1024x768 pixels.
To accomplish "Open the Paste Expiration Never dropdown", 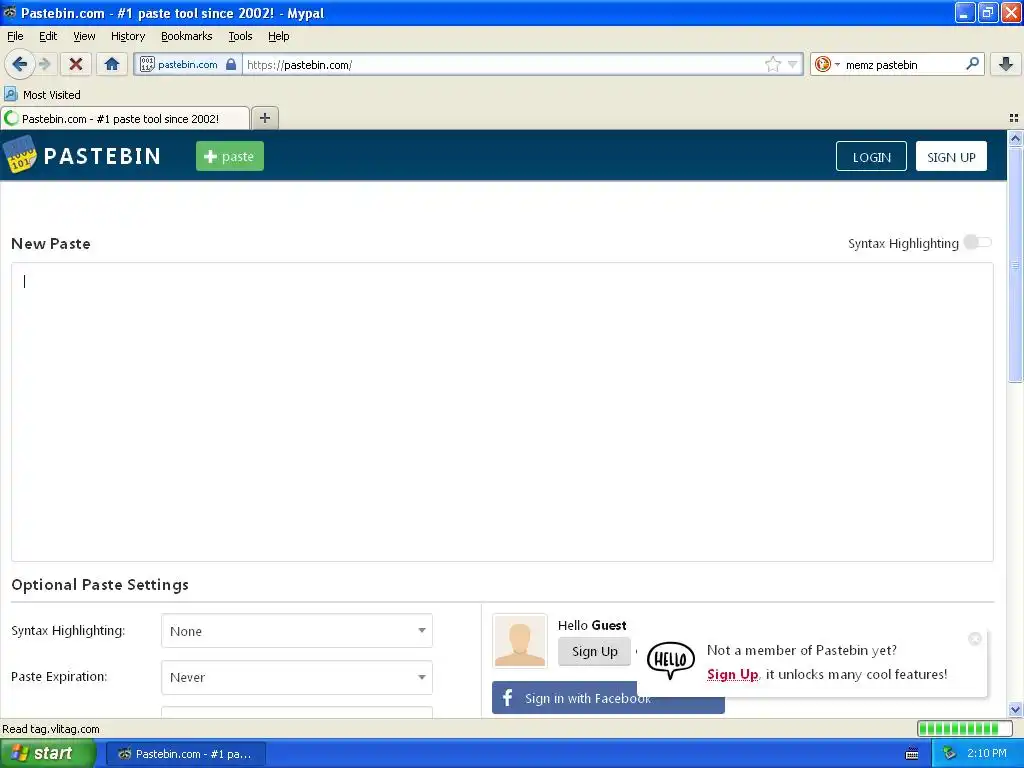I will click(x=296, y=677).
